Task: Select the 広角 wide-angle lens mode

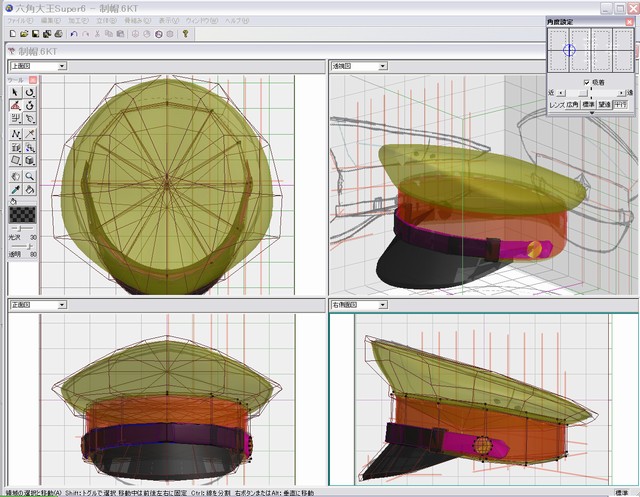Action: click(573, 104)
